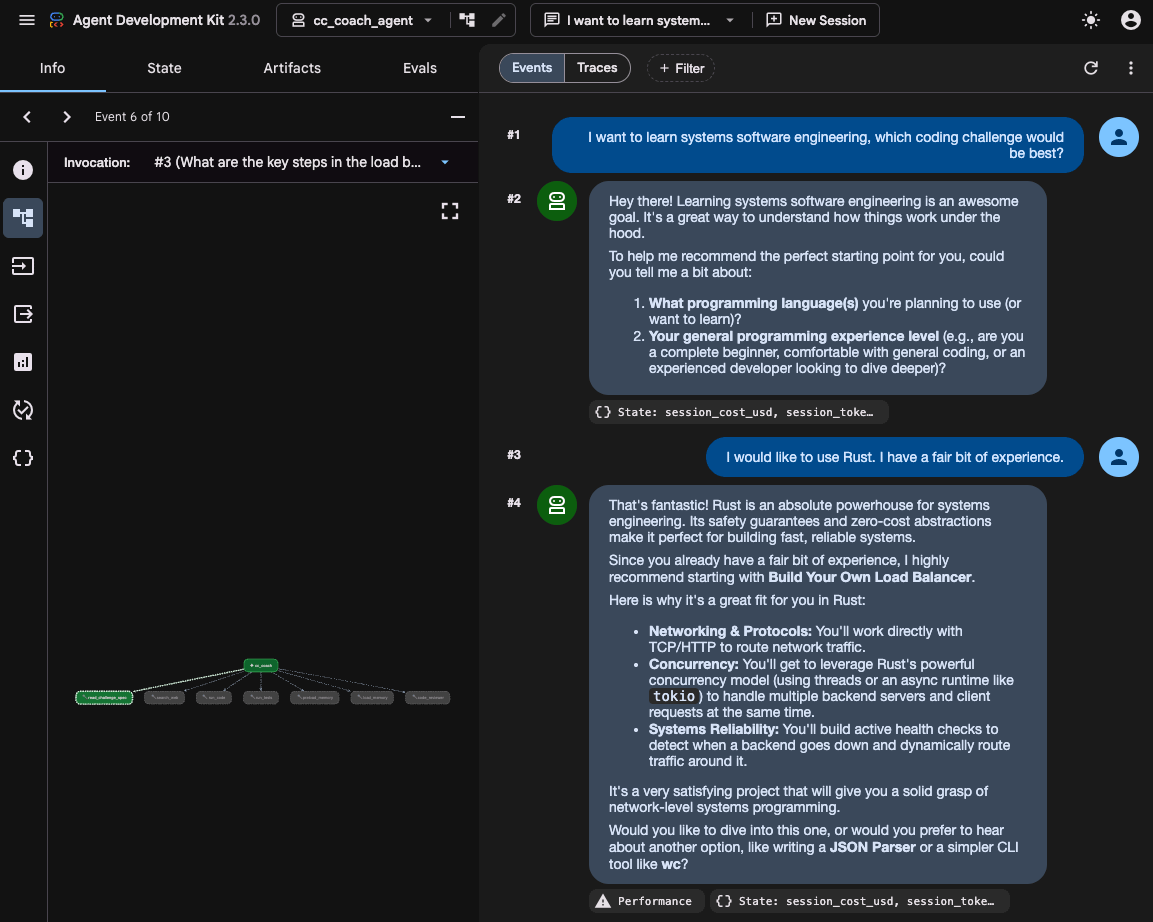Select the graph view sidebar icon
Screen dimensions: 1153x922
point(23,218)
